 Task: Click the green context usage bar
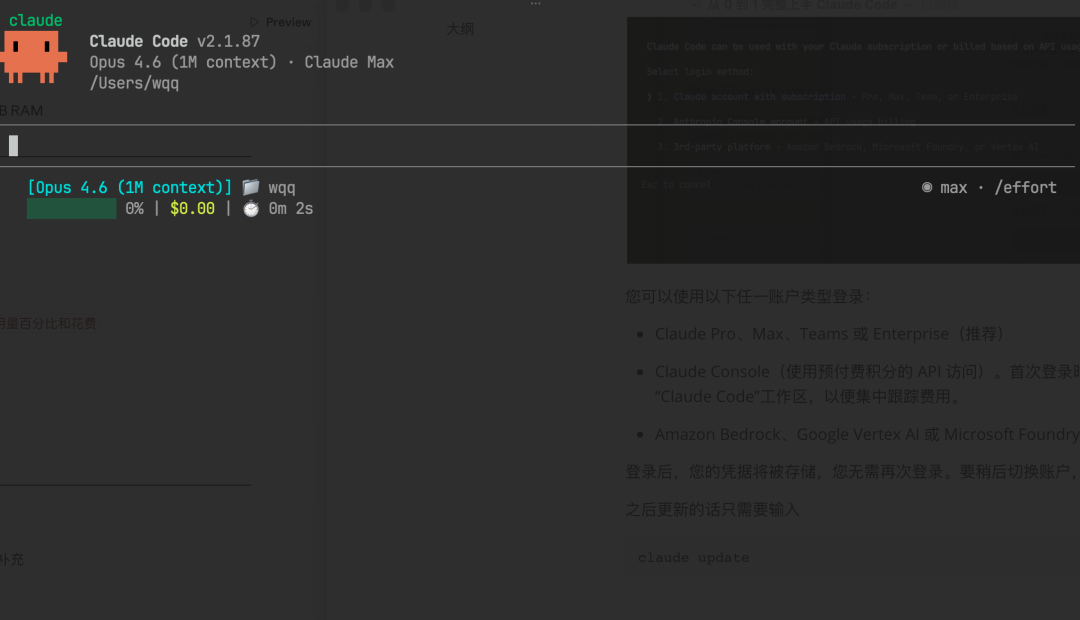(72, 209)
